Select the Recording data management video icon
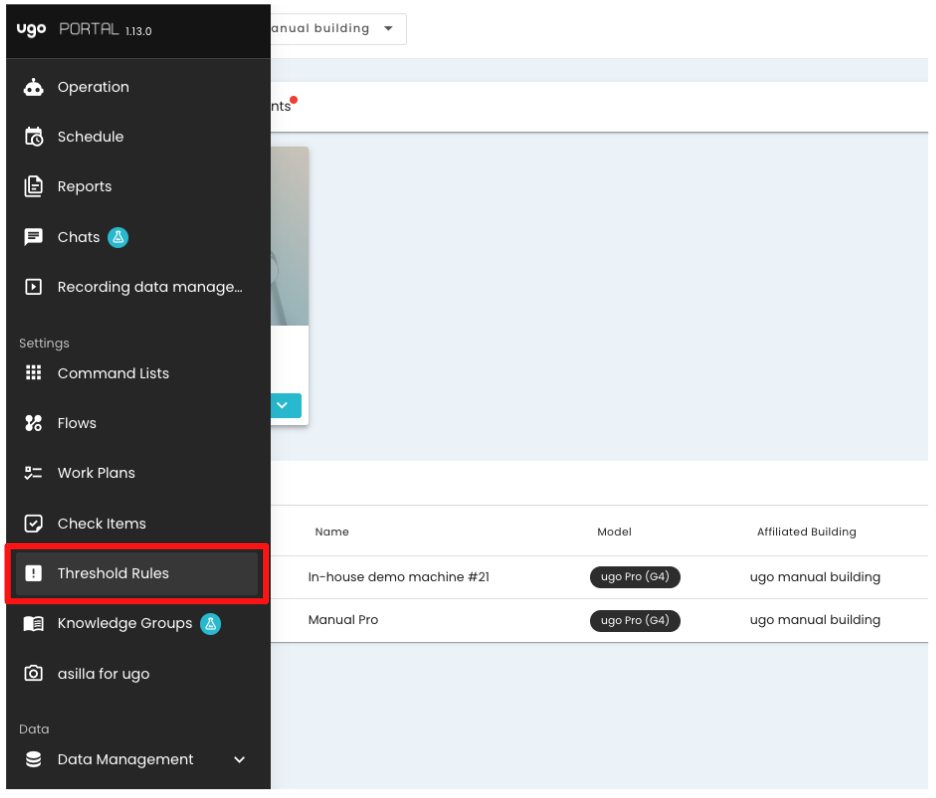Viewport: 936px width, 798px height. (33, 287)
